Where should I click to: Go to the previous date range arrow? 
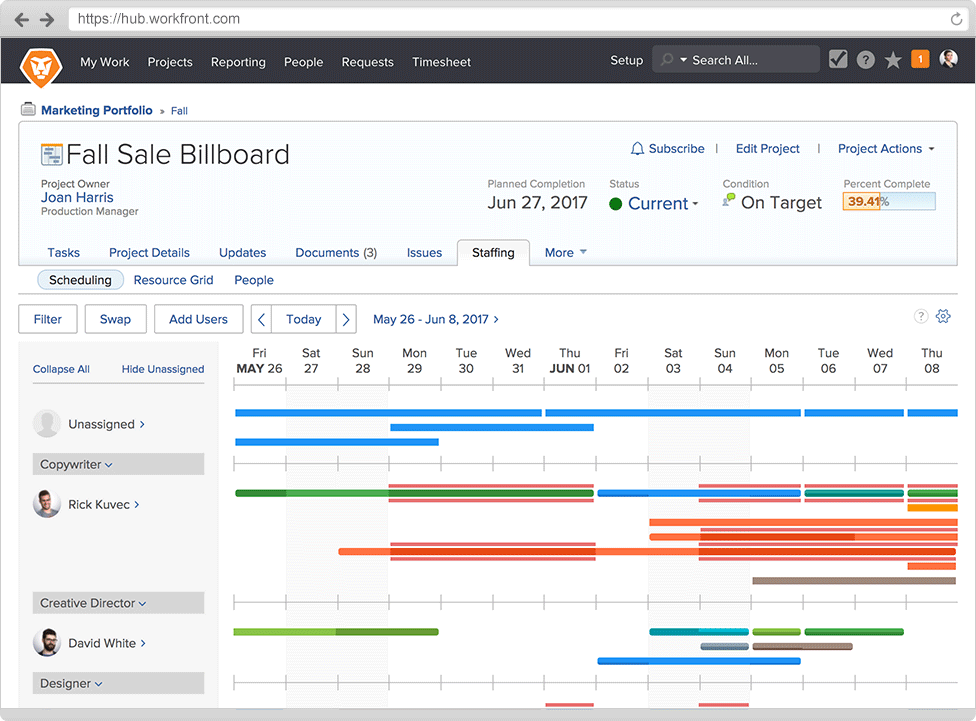click(x=261, y=319)
